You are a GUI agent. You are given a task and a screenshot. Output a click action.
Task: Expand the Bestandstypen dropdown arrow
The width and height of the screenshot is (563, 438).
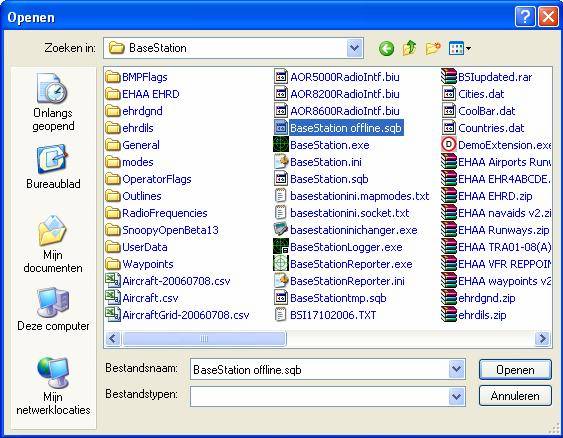tap(456, 396)
